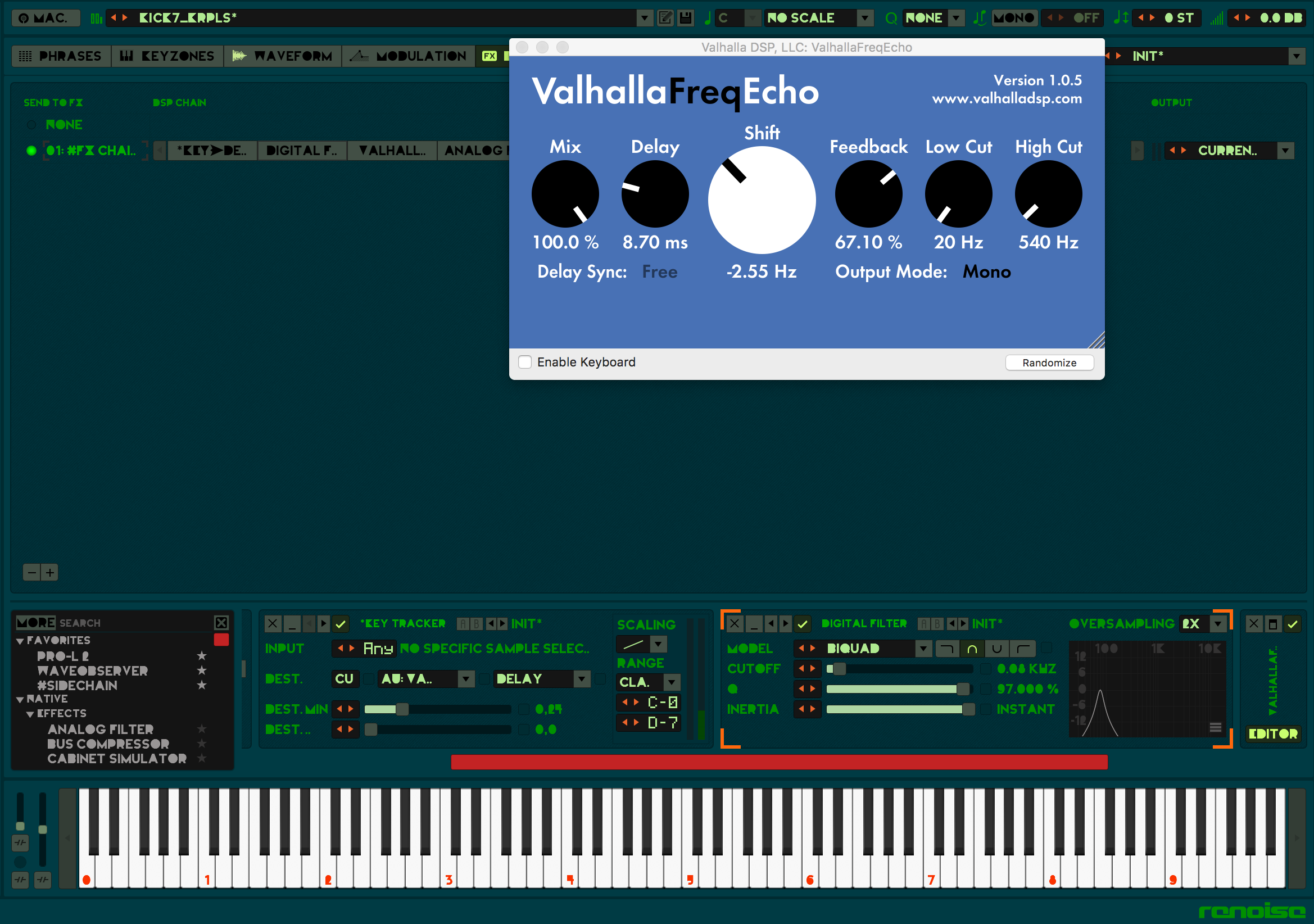Image resolution: width=1314 pixels, height=924 pixels.
Task: Open Key Tracker DELAY parameter dropdown
Action: point(582,679)
